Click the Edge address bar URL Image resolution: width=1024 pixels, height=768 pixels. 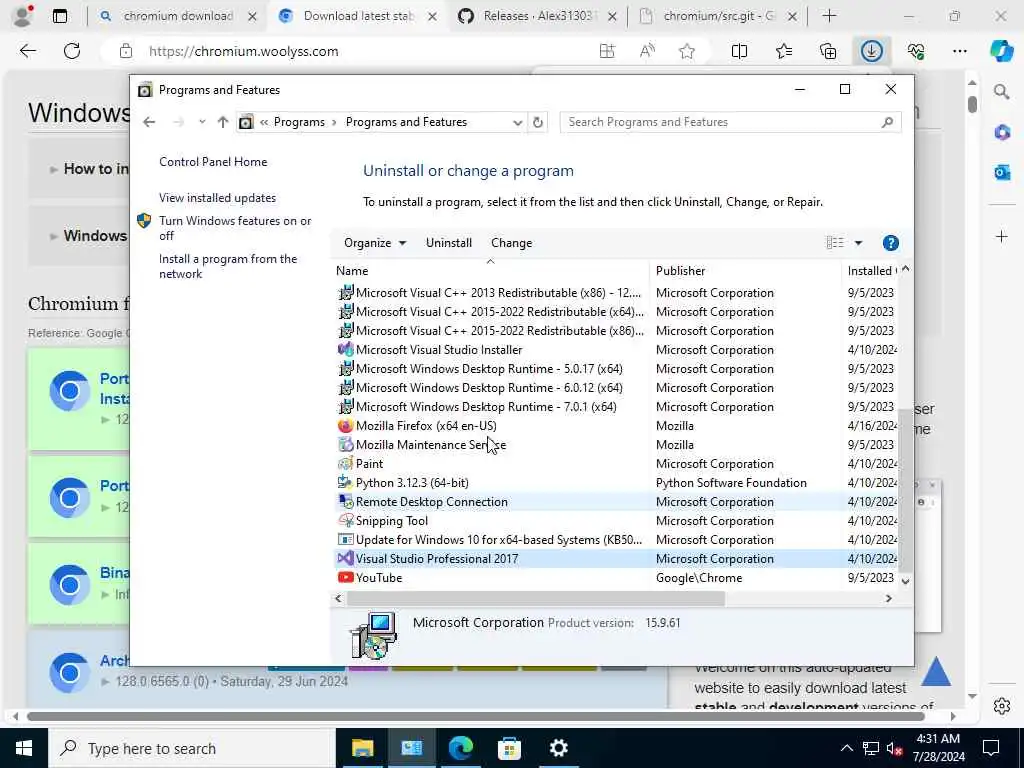[243, 52]
